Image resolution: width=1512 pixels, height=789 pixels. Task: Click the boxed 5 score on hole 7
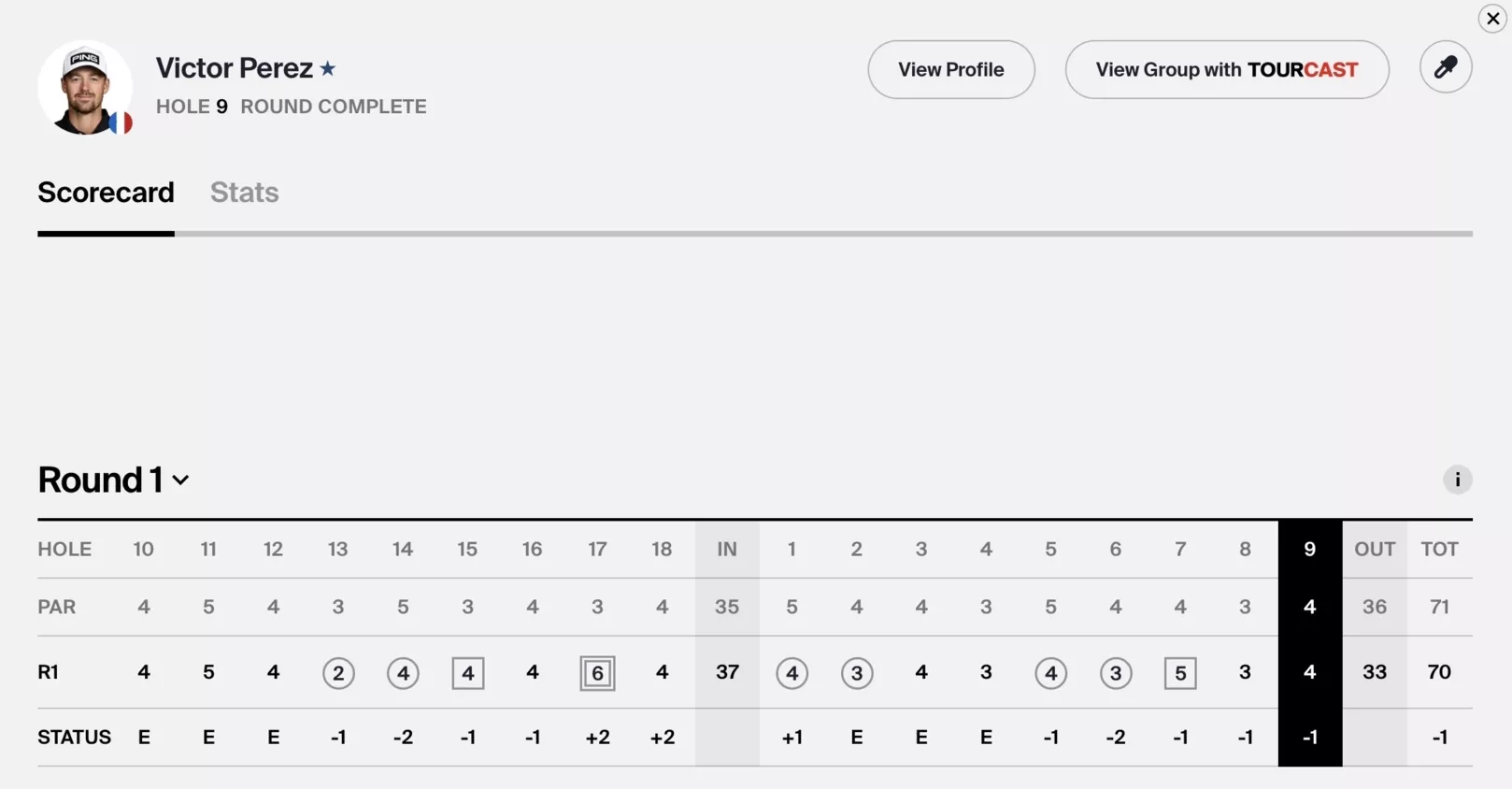[x=1180, y=673]
